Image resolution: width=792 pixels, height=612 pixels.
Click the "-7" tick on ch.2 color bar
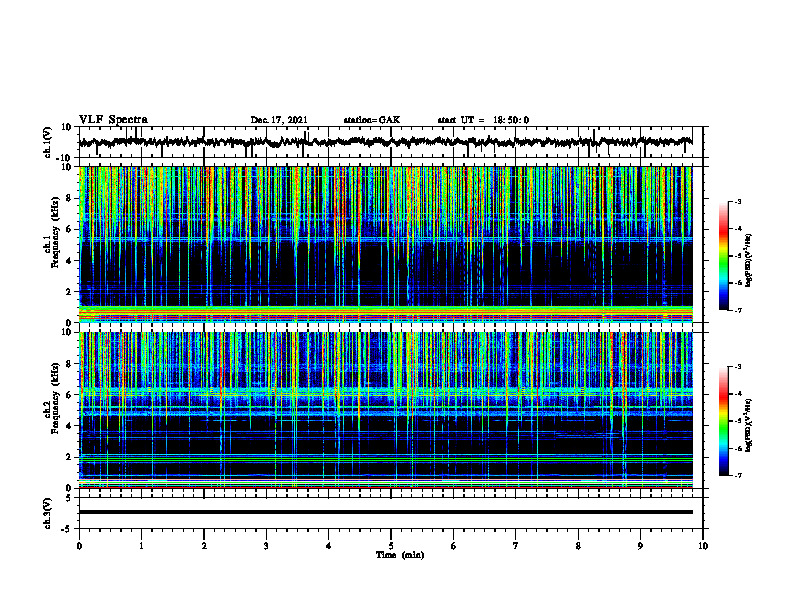[738, 476]
